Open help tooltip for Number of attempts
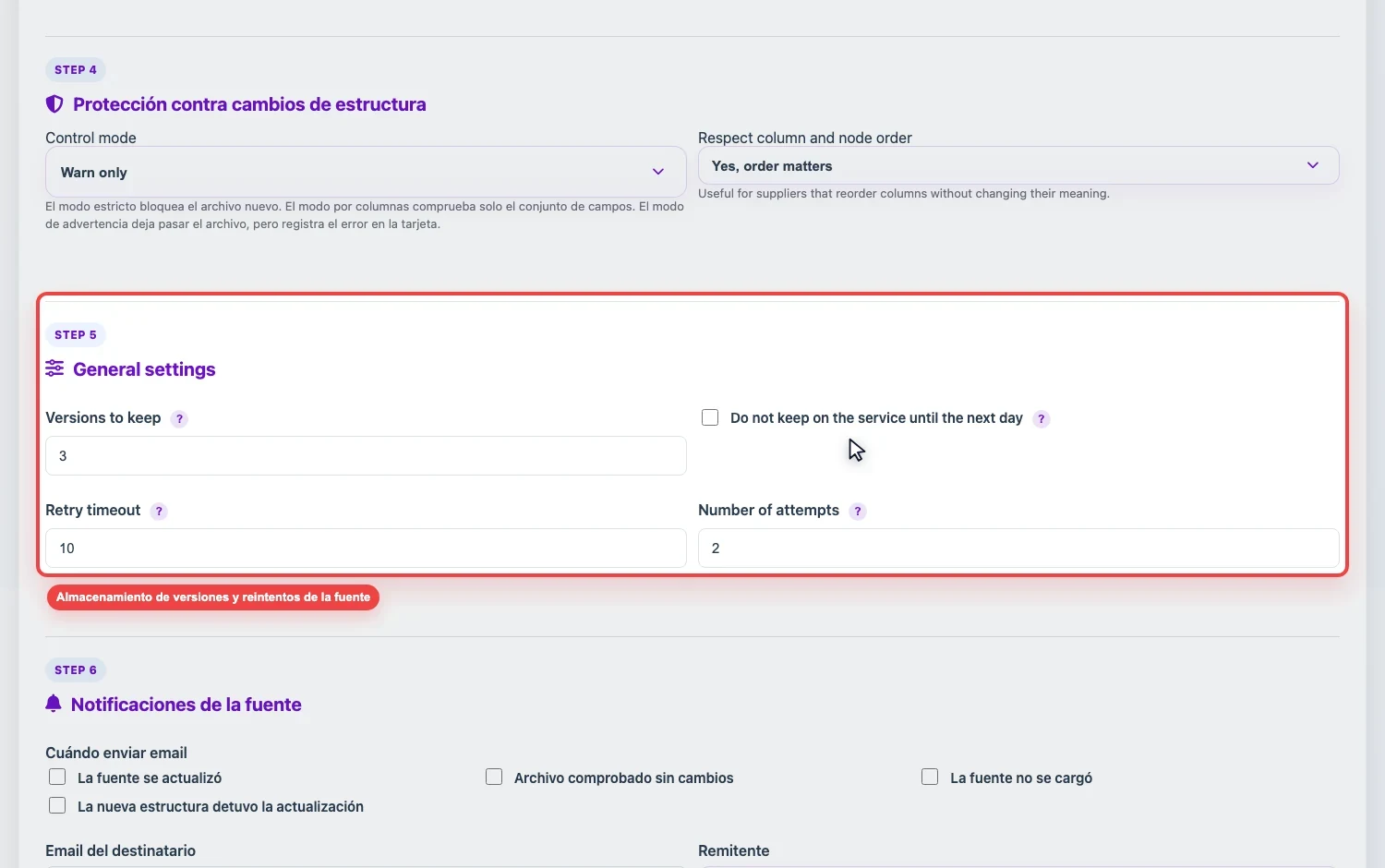Image resolution: width=1385 pixels, height=868 pixels. 858,511
